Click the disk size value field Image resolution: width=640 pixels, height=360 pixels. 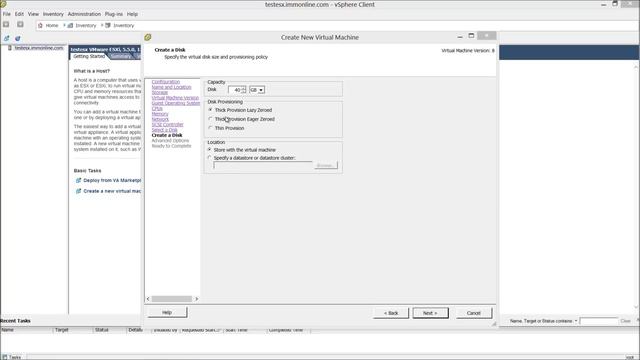click(x=235, y=90)
